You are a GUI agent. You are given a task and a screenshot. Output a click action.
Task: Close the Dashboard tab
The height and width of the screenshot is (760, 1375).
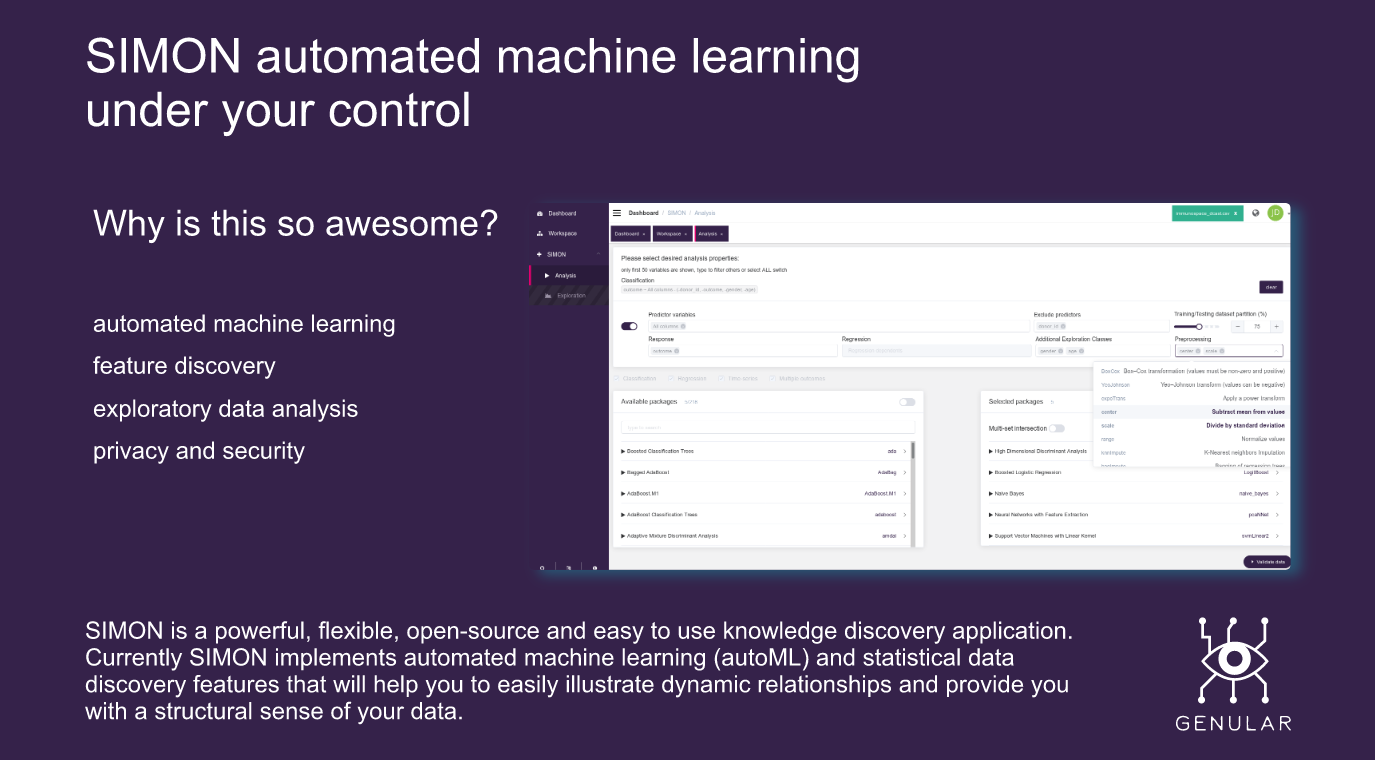644,234
